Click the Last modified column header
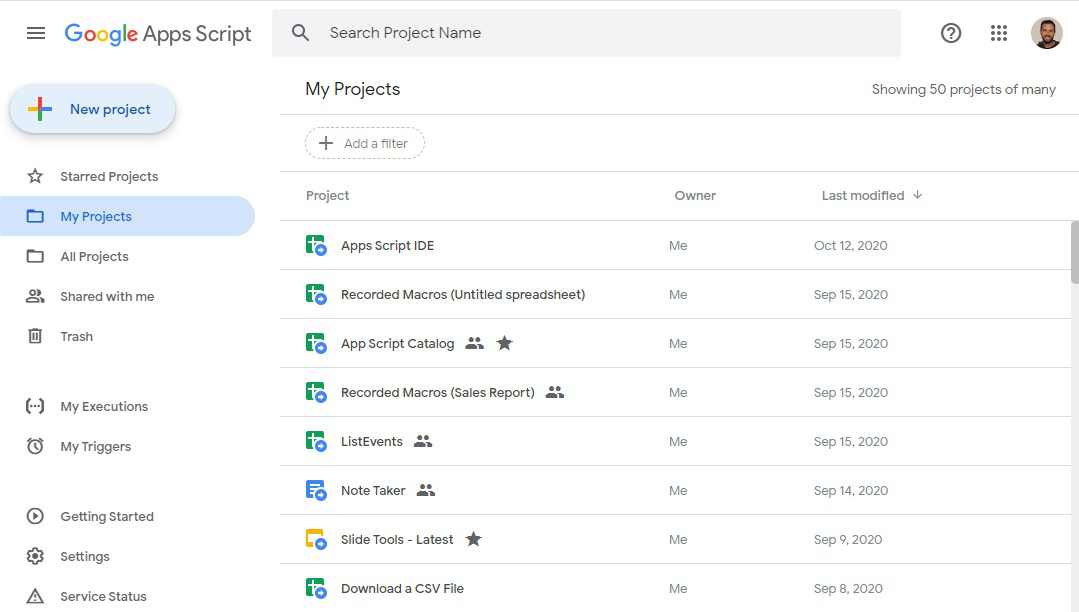 point(863,196)
